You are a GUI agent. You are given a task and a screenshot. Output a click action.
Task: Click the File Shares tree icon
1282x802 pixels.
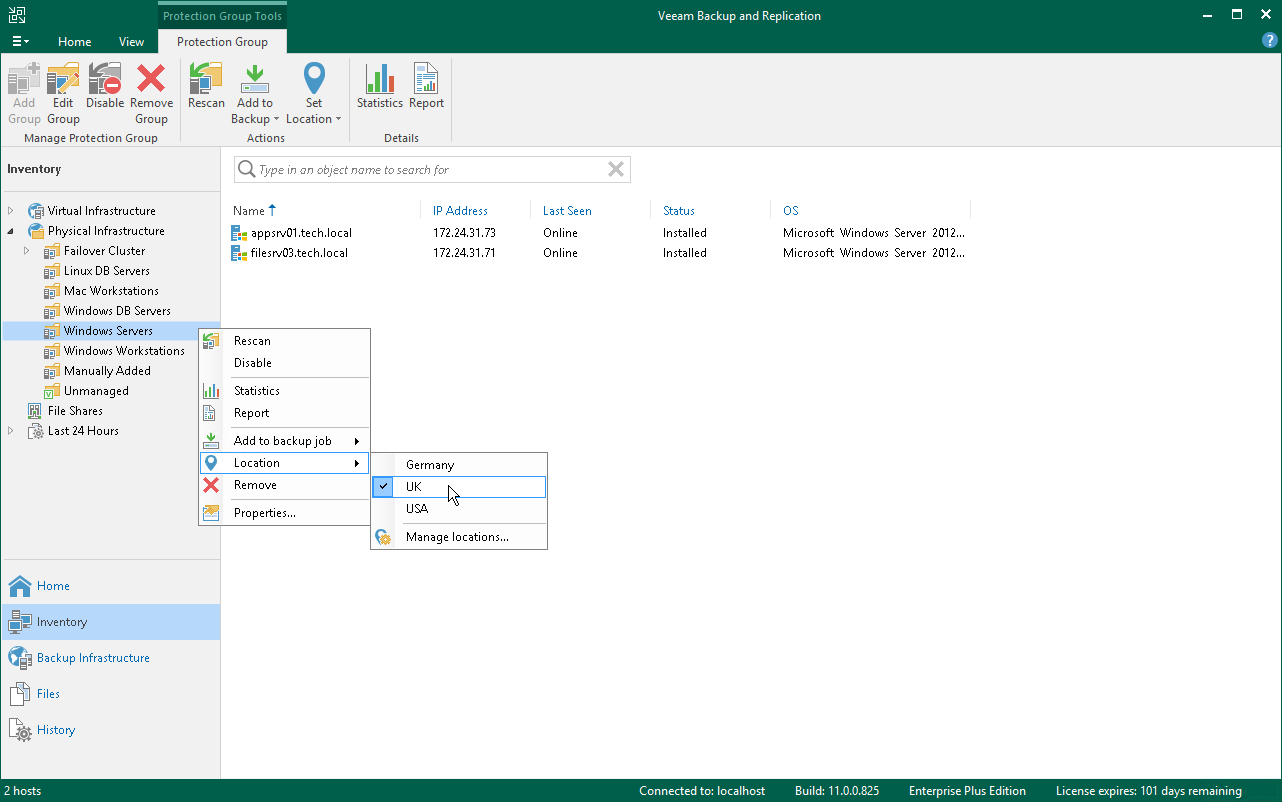pyautogui.click(x=36, y=411)
